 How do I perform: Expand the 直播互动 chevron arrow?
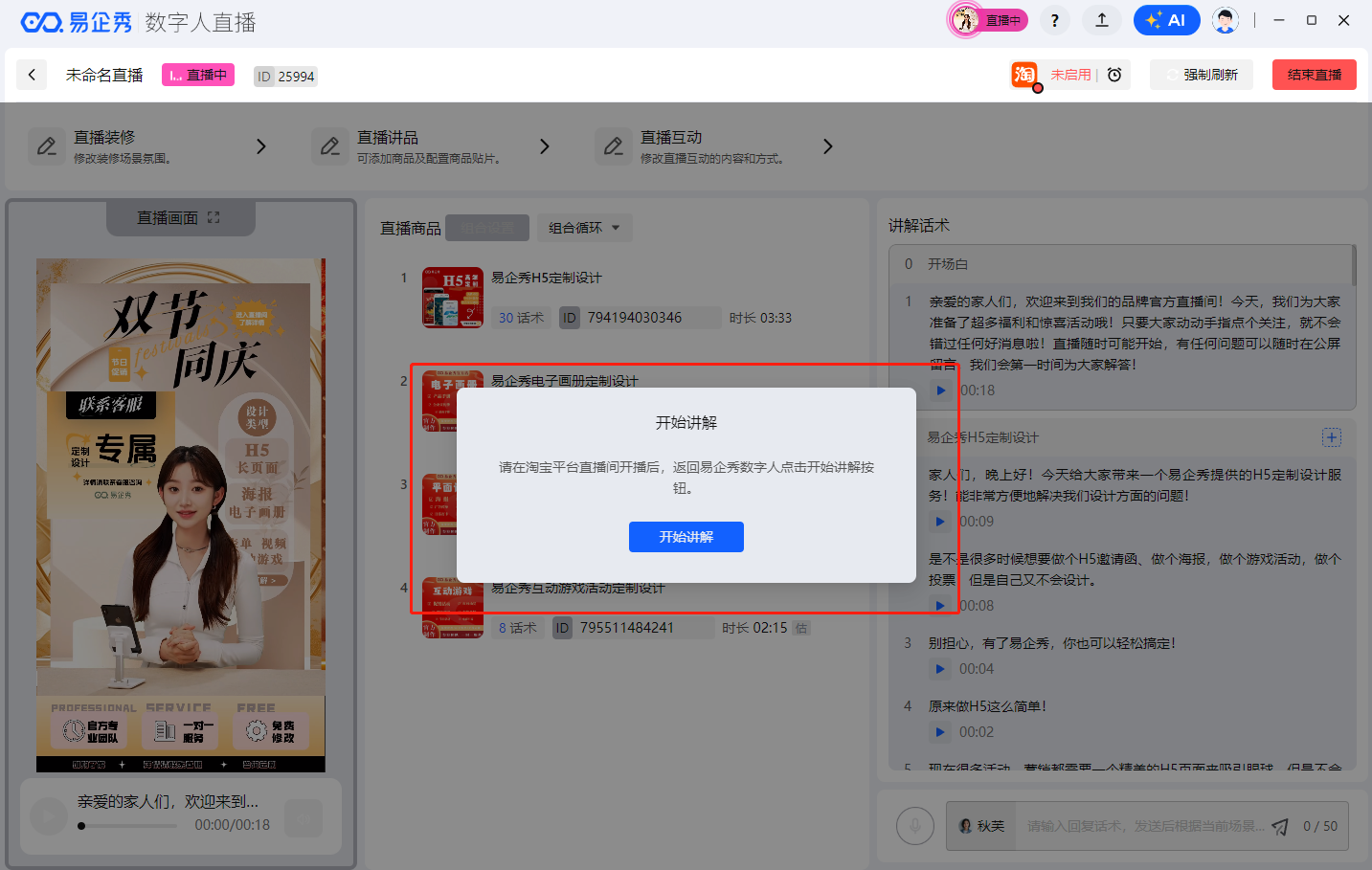pyautogui.click(x=827, y=146)
